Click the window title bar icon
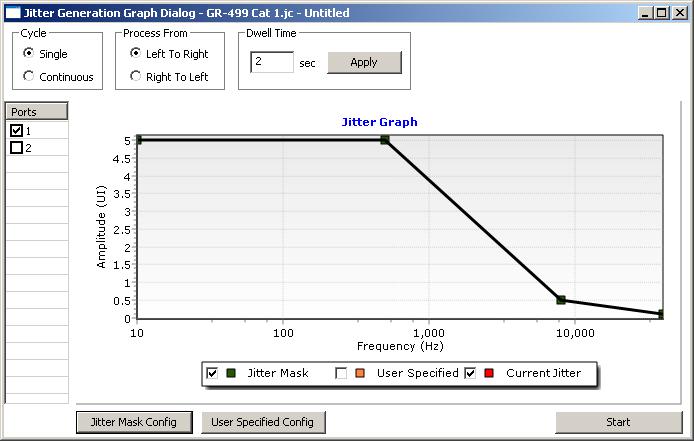Screen dimensions: 694x441 [12, 13]
